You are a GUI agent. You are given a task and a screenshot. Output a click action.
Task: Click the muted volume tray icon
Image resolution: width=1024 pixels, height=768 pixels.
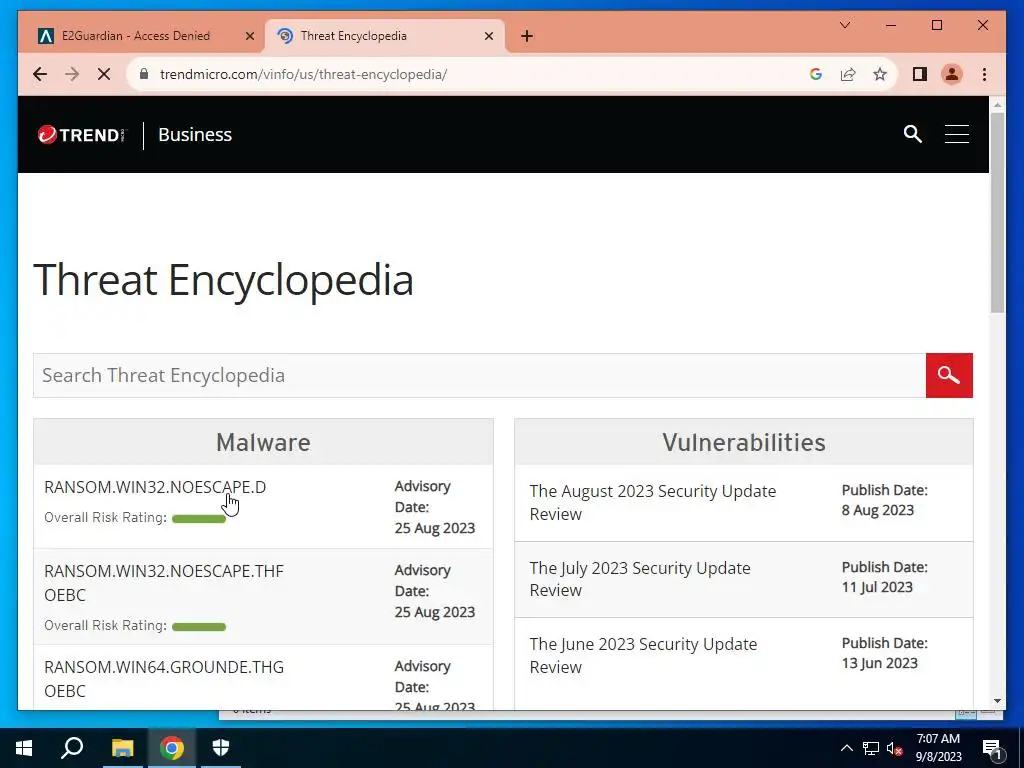(895, 748)
